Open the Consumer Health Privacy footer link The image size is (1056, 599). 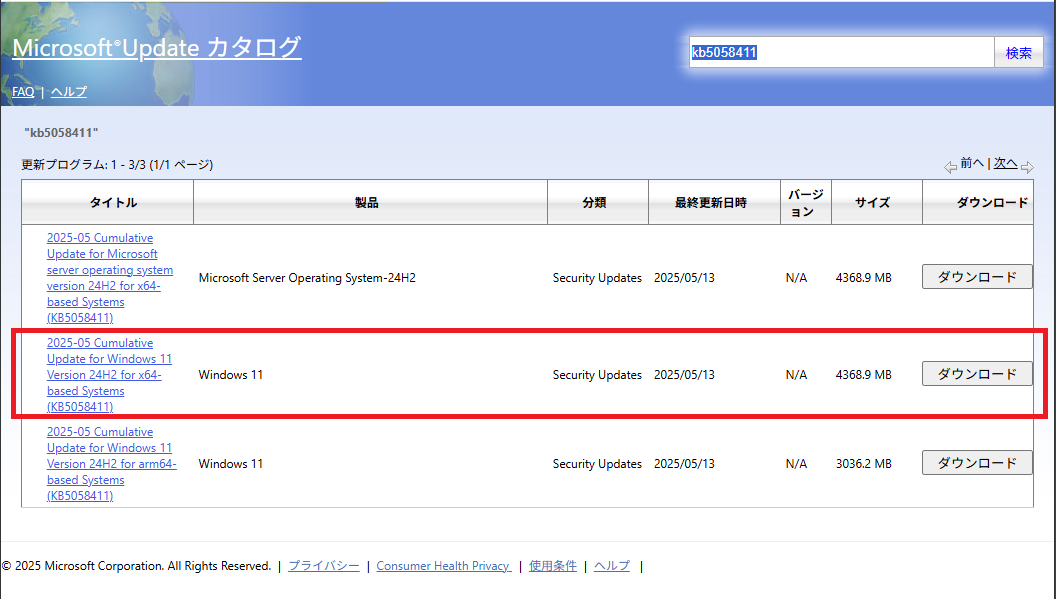443,565
